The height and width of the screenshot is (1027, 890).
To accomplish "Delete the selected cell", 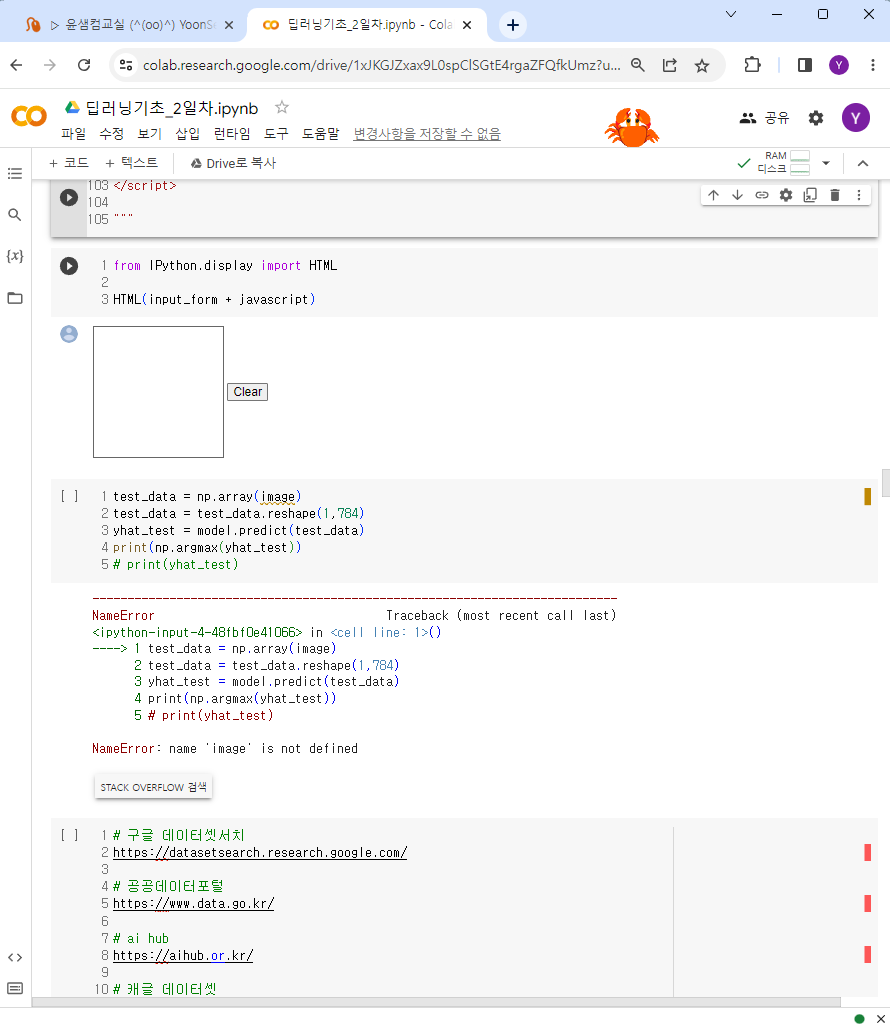I will [835, 195].
